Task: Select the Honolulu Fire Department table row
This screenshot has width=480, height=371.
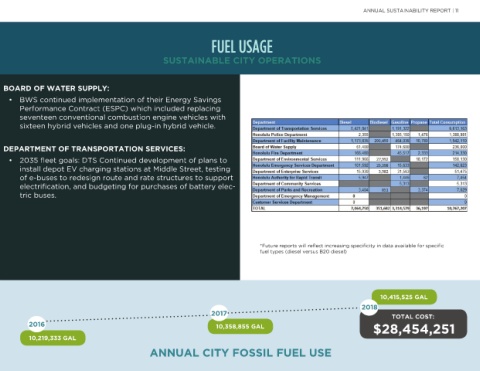Action: pos(359,153)
